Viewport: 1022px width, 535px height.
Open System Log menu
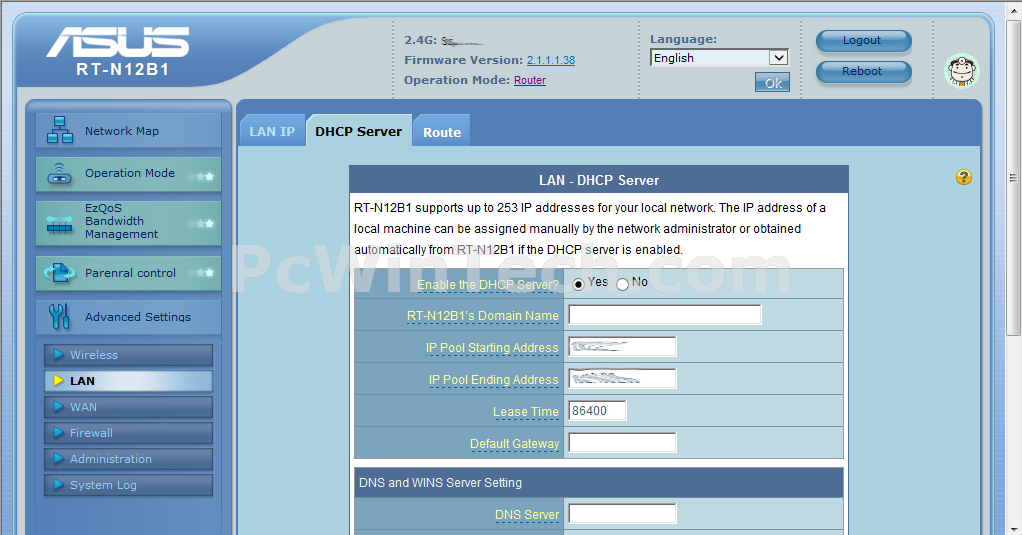click(128, 485)
